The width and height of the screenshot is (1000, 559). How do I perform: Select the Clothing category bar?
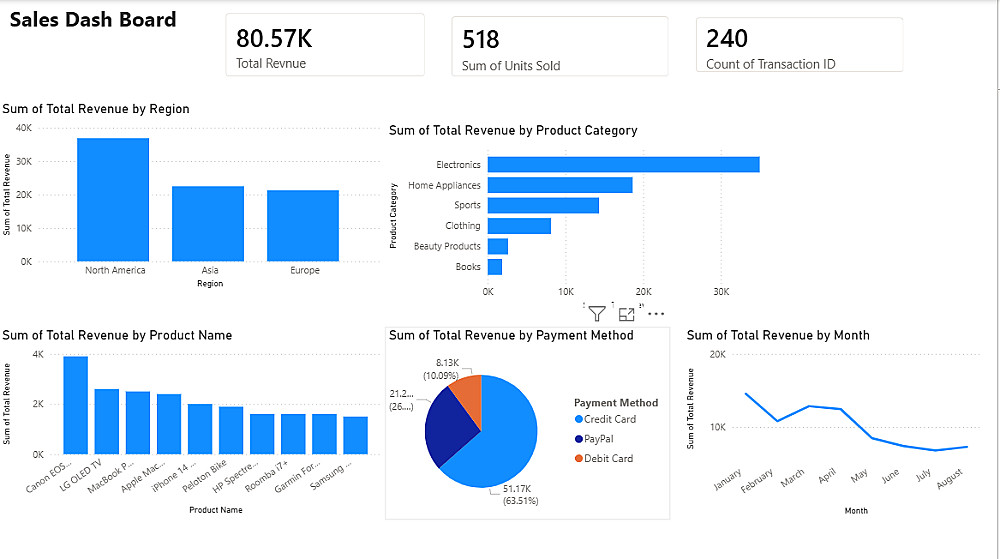519,226
